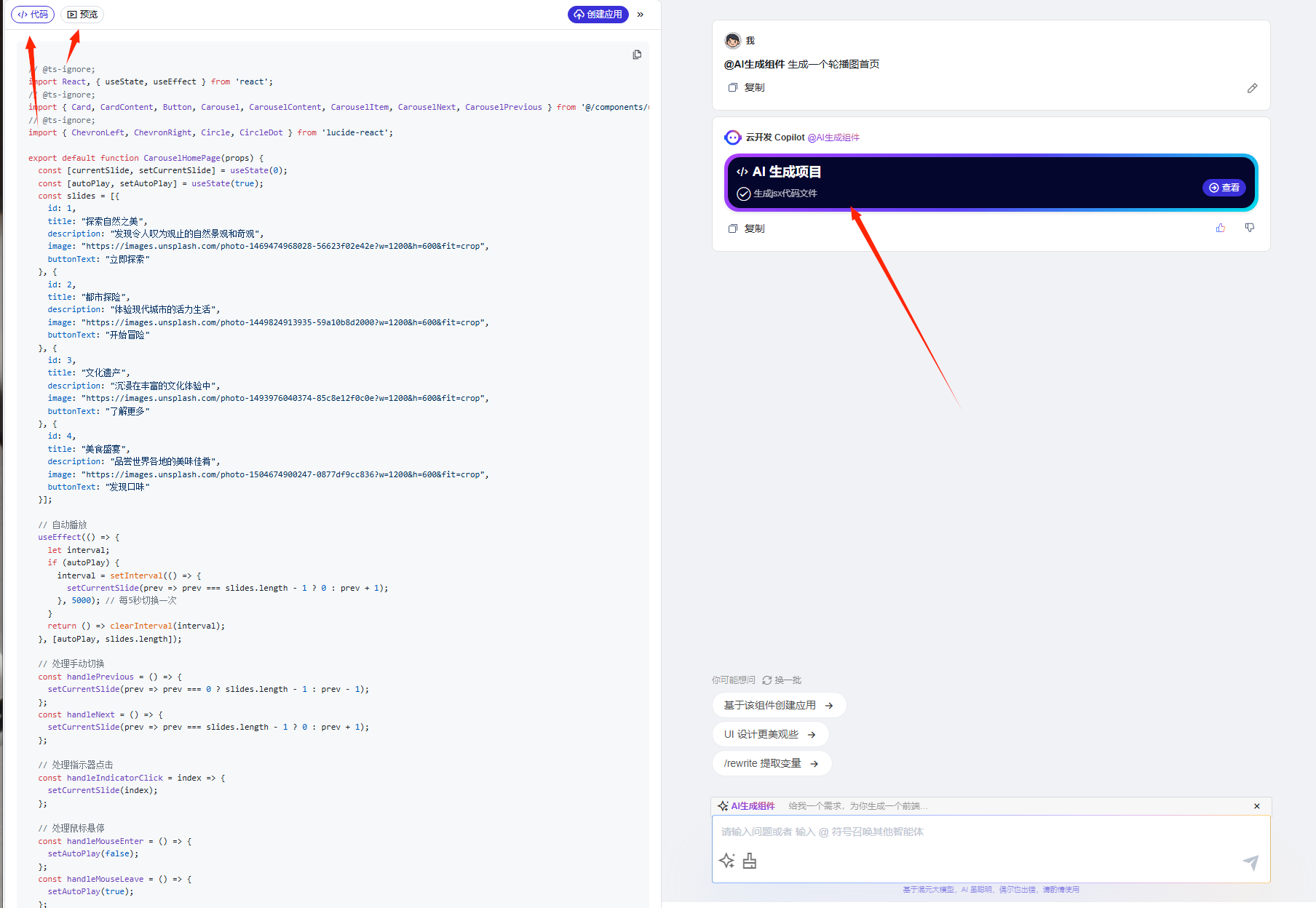1316x908 pixels.
Task: Click the checkmark icon beside 生成jsx代码文件
Action: (743, 194)
